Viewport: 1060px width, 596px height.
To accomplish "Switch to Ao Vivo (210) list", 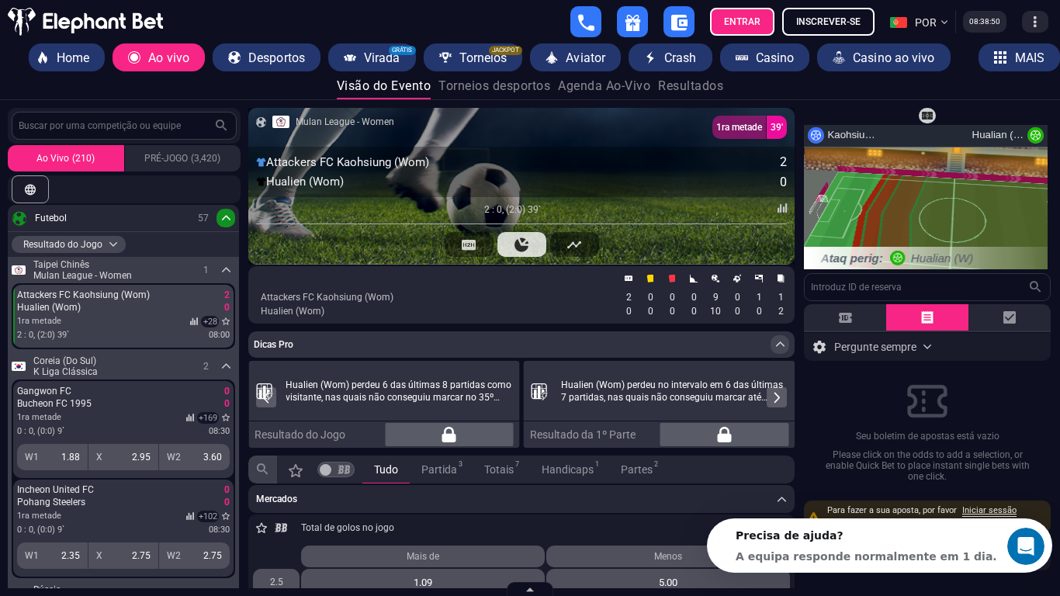I will pos(66,158).
